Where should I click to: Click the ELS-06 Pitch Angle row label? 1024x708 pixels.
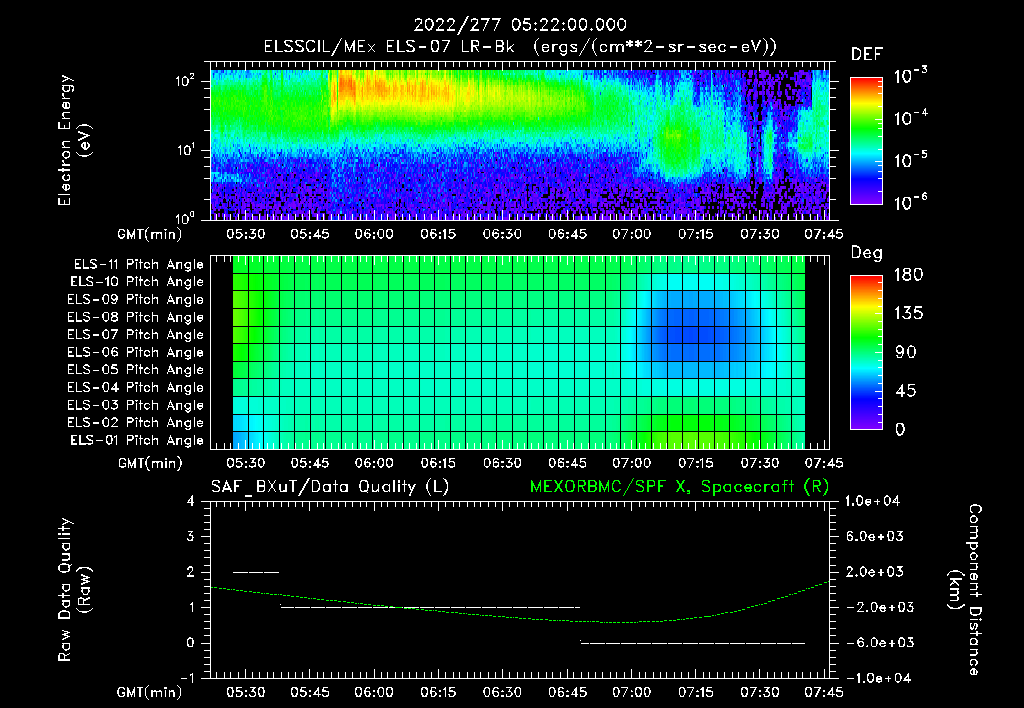point(136,352)
